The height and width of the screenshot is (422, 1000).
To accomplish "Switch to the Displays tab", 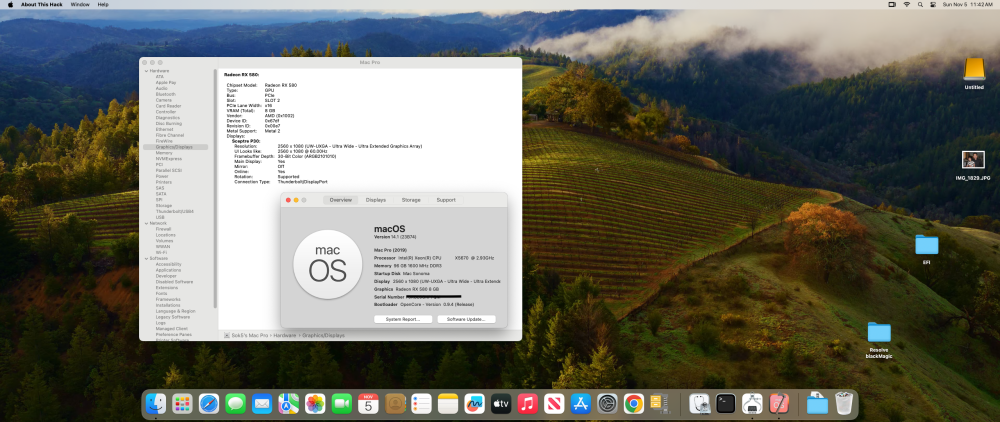I will coord(376,200).
